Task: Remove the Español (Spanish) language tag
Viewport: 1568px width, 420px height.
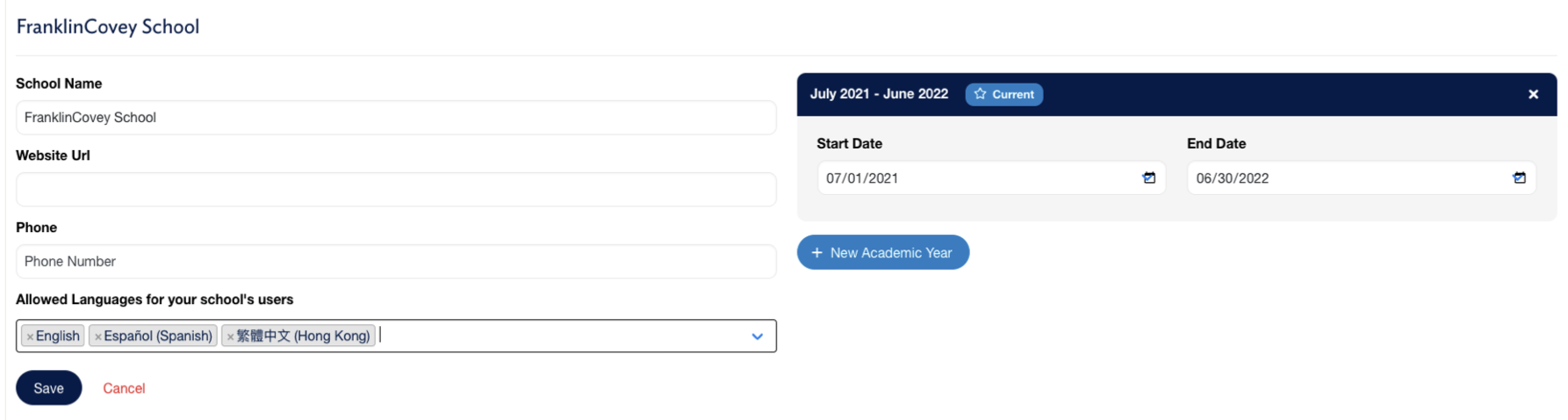Action: (x=97, y=337)
